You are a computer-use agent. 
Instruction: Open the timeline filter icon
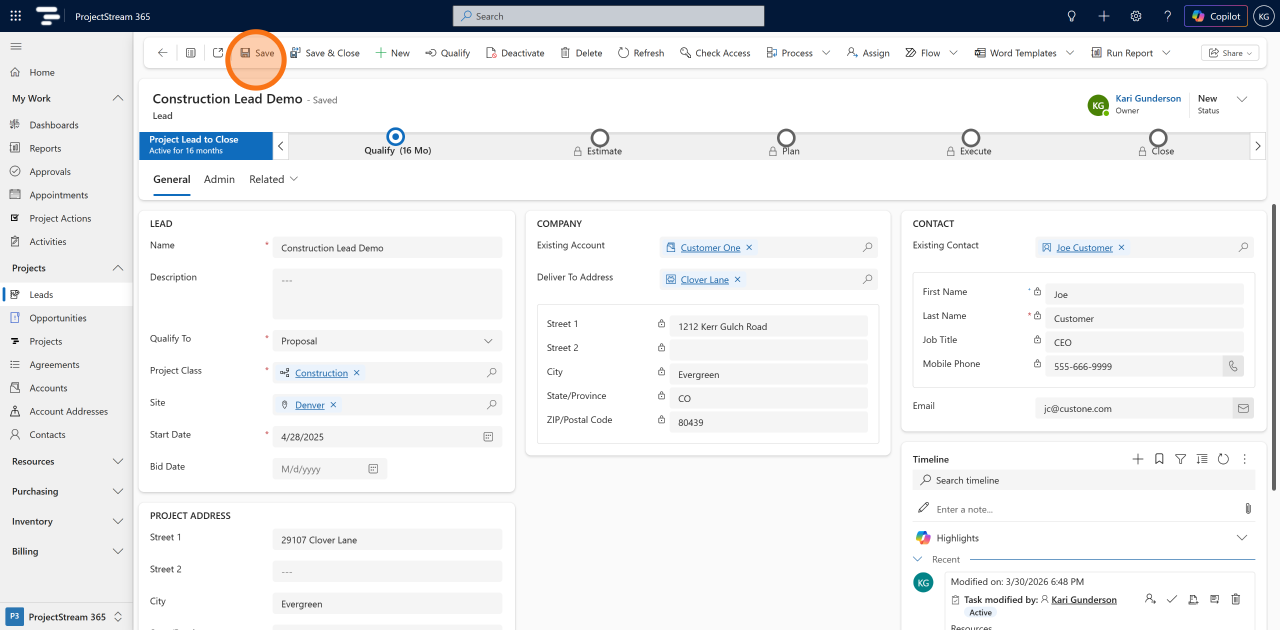[1180, 459]
